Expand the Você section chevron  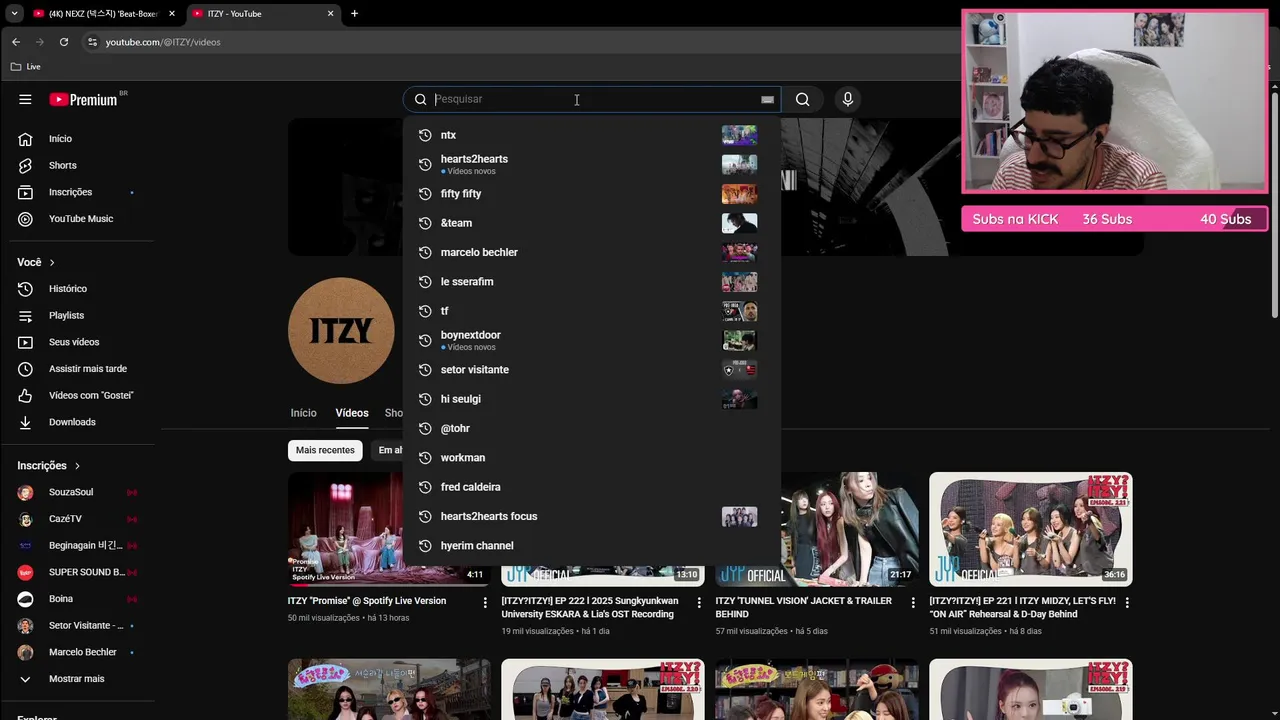pos(52,262)
